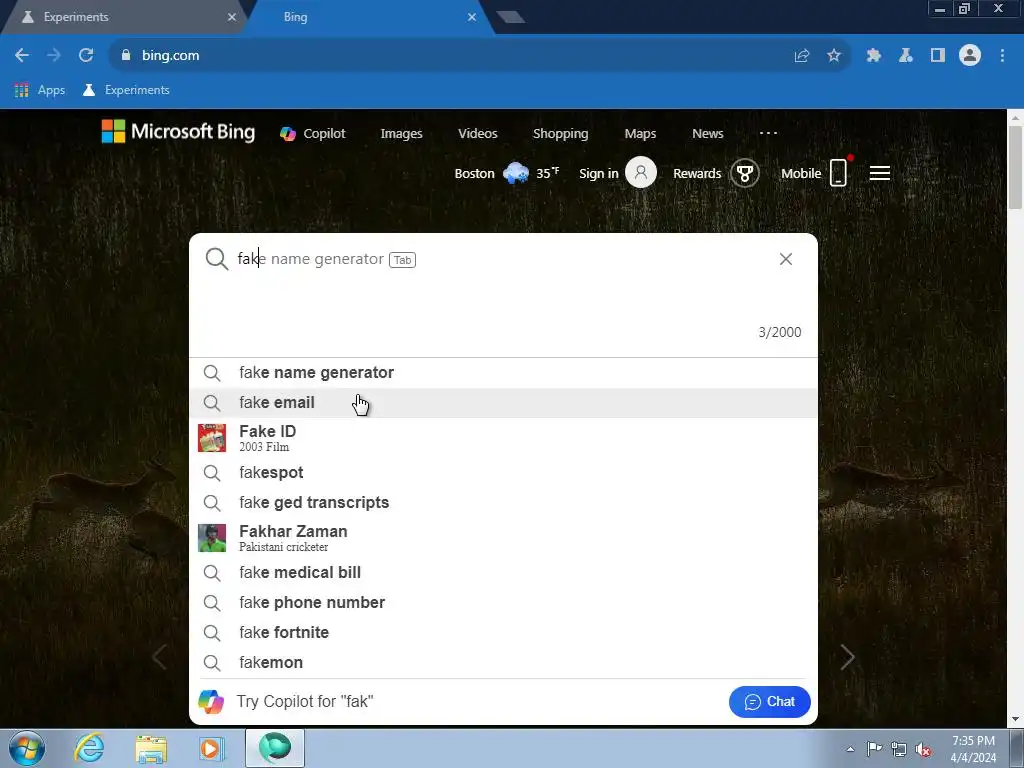Close the Experiments browser tab

(232, 17)
